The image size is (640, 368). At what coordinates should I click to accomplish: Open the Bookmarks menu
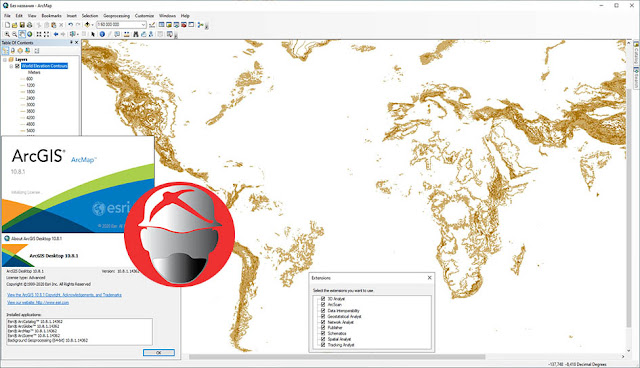51,16
